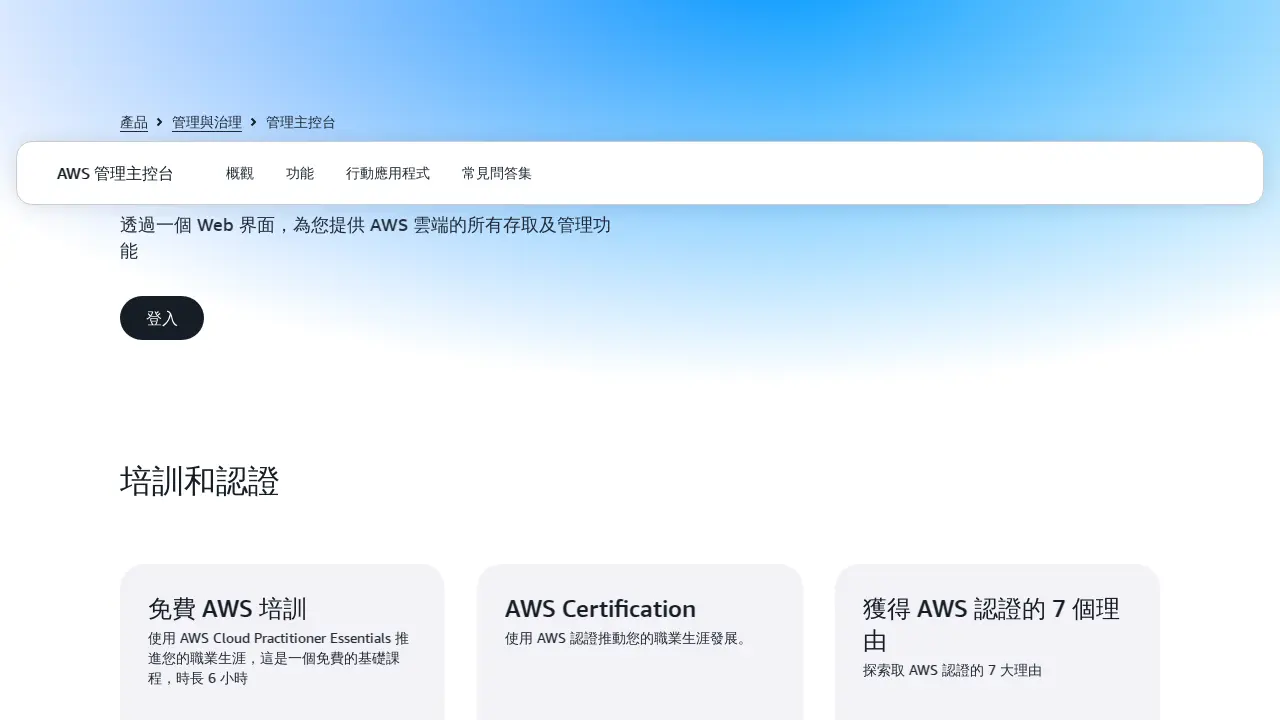Open the 常見問答集 section
1280x720 pixels.
[496, 173]
